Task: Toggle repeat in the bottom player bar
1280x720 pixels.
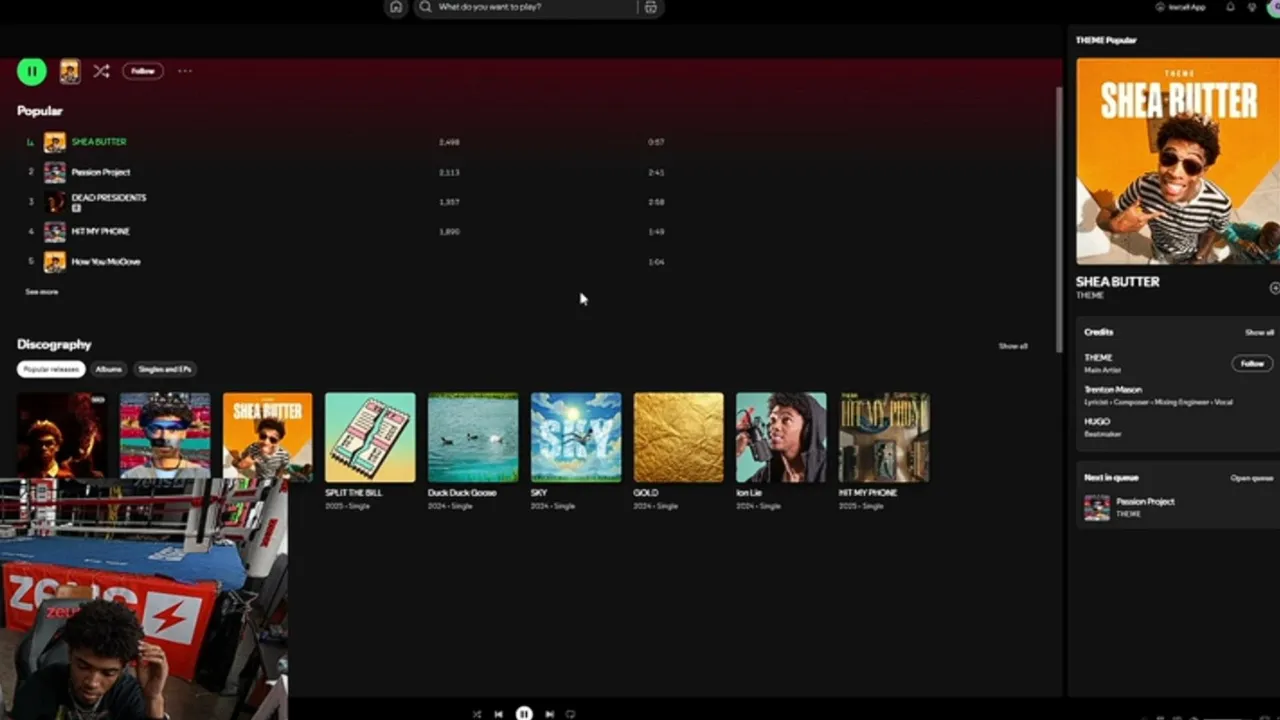Action: tap(571, 714)
